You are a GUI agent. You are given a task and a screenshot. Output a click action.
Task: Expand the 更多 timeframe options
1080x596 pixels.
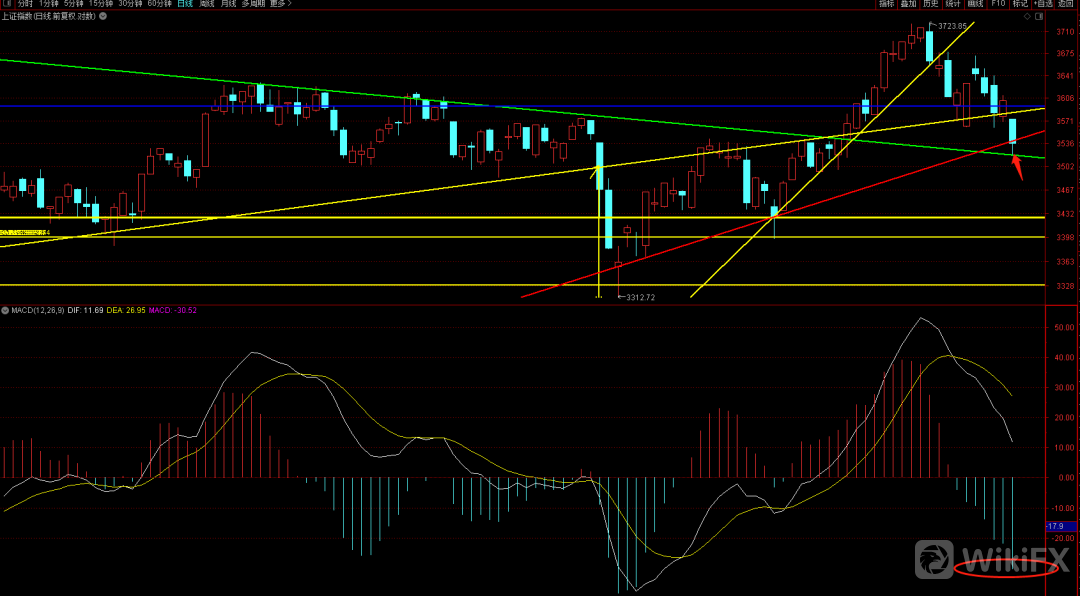[x=278, y=4]
